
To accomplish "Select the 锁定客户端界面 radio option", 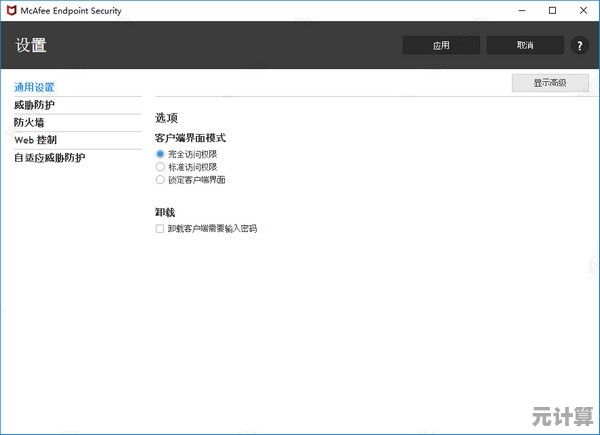I will (160, 180).
